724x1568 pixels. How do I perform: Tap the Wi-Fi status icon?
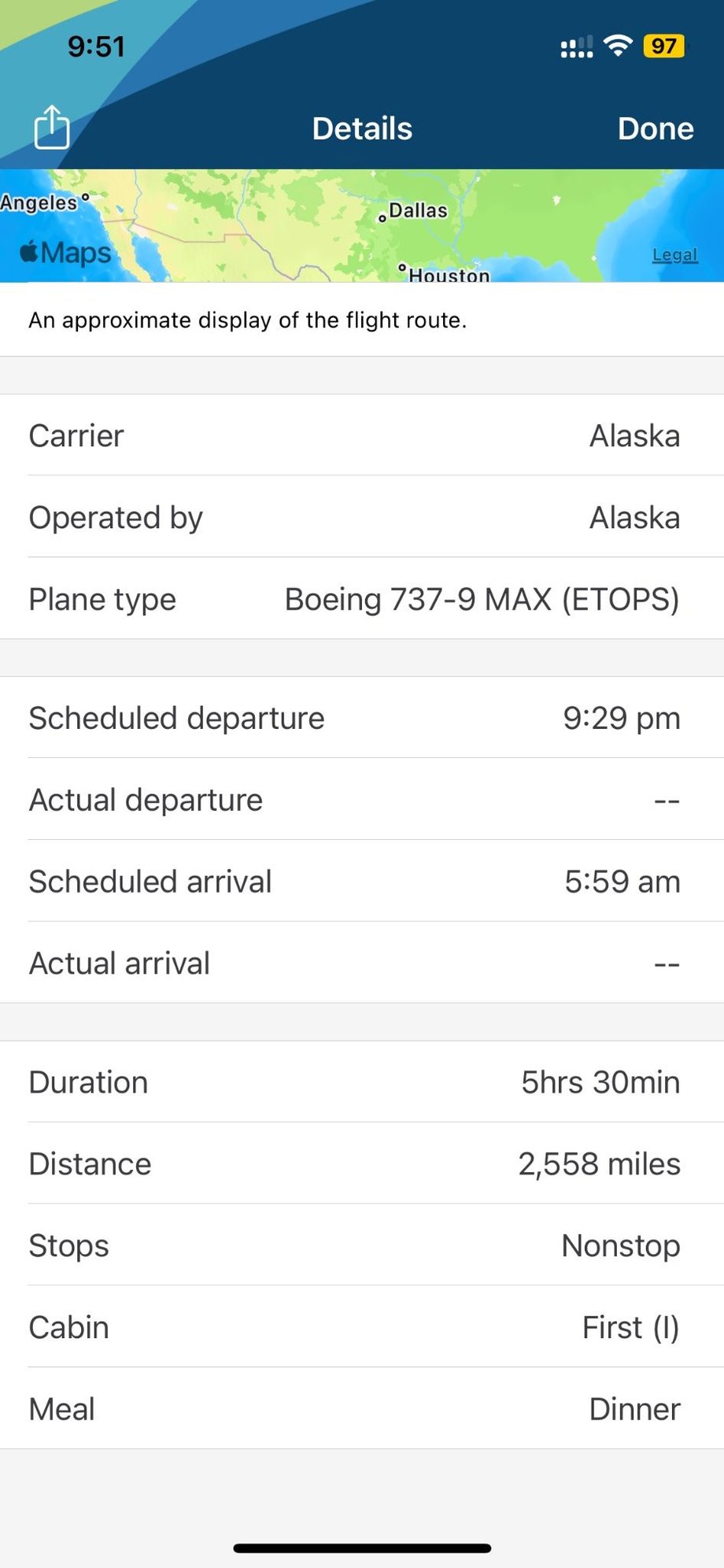coord(619,46)
